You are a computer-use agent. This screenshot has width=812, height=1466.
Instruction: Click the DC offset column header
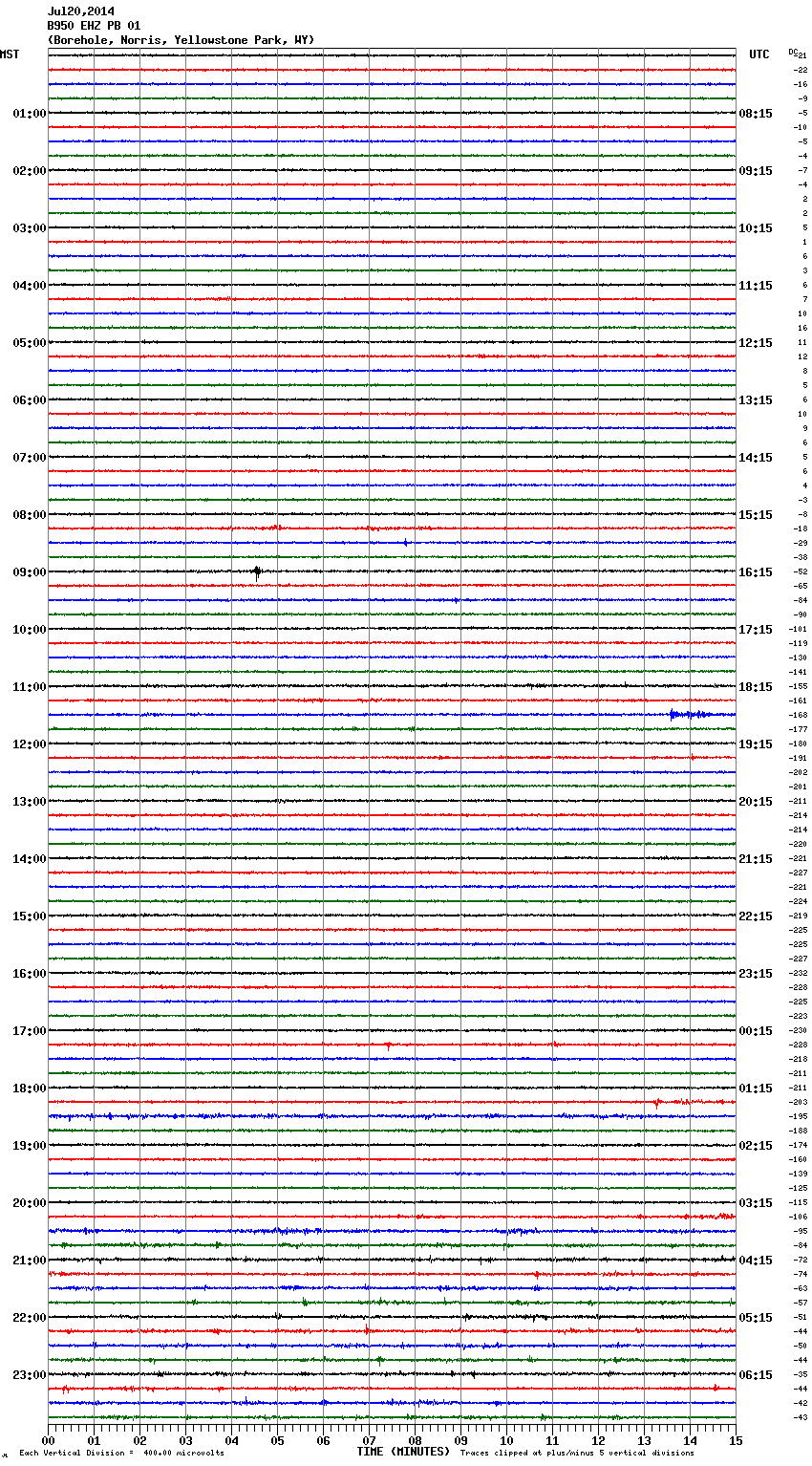click(x=793, y=52)
